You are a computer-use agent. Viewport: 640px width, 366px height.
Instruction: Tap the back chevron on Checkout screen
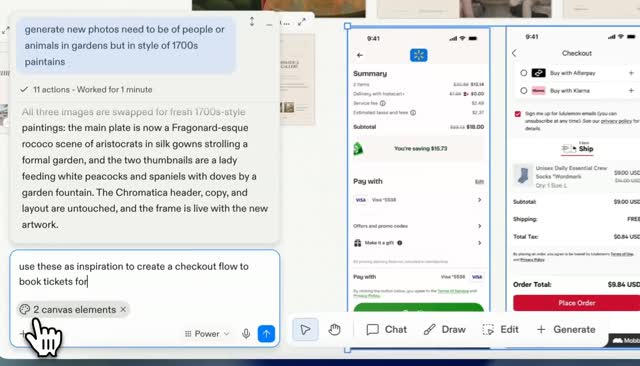[x=514, y=53]
